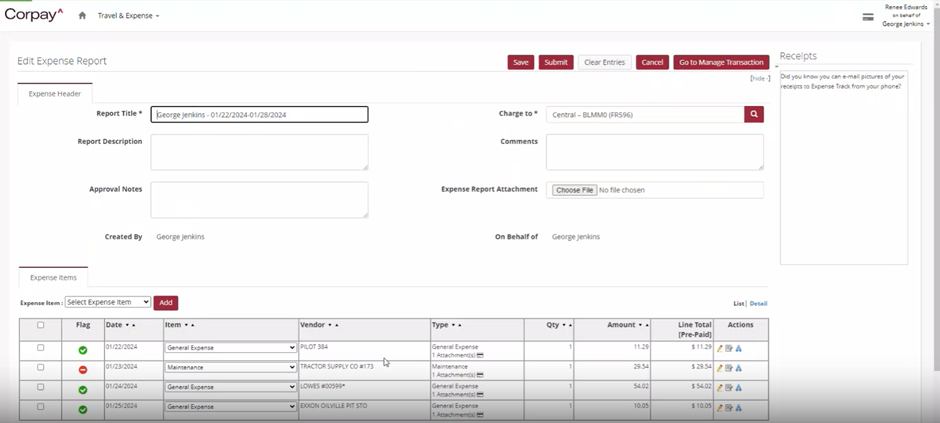Click the Charge to search magnifier icon
Viewport: 940px width, 423px height.
point(754,115)
